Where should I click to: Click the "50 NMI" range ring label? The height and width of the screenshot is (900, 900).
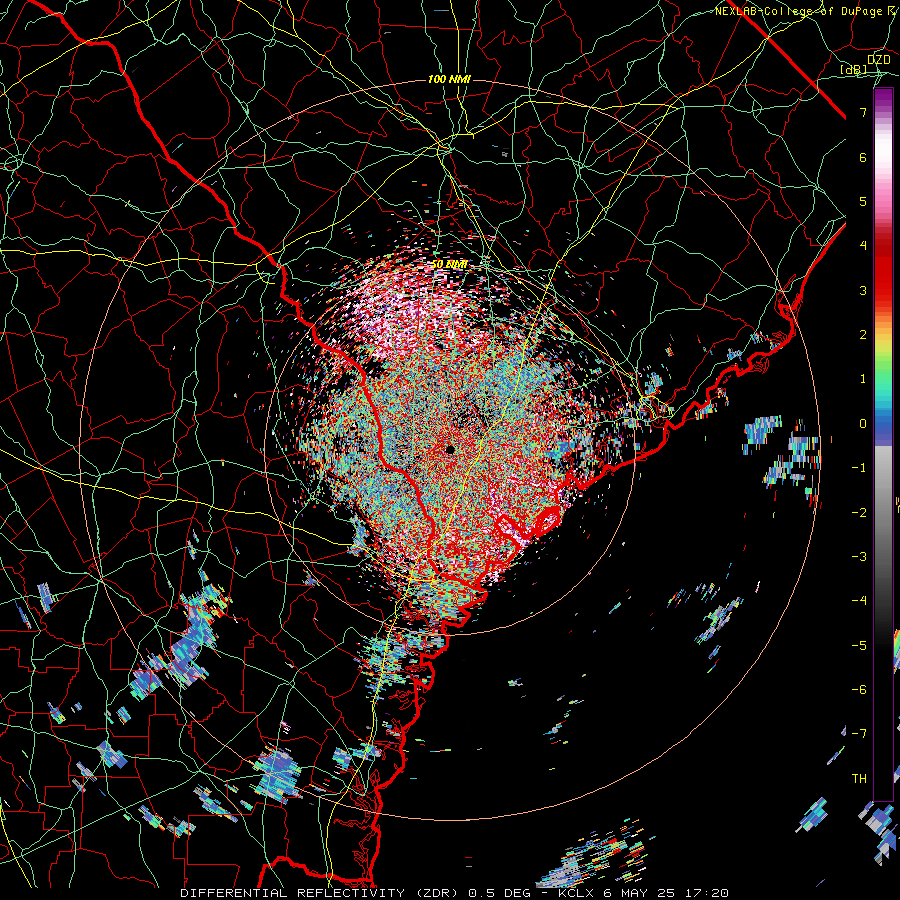[449, 265]
